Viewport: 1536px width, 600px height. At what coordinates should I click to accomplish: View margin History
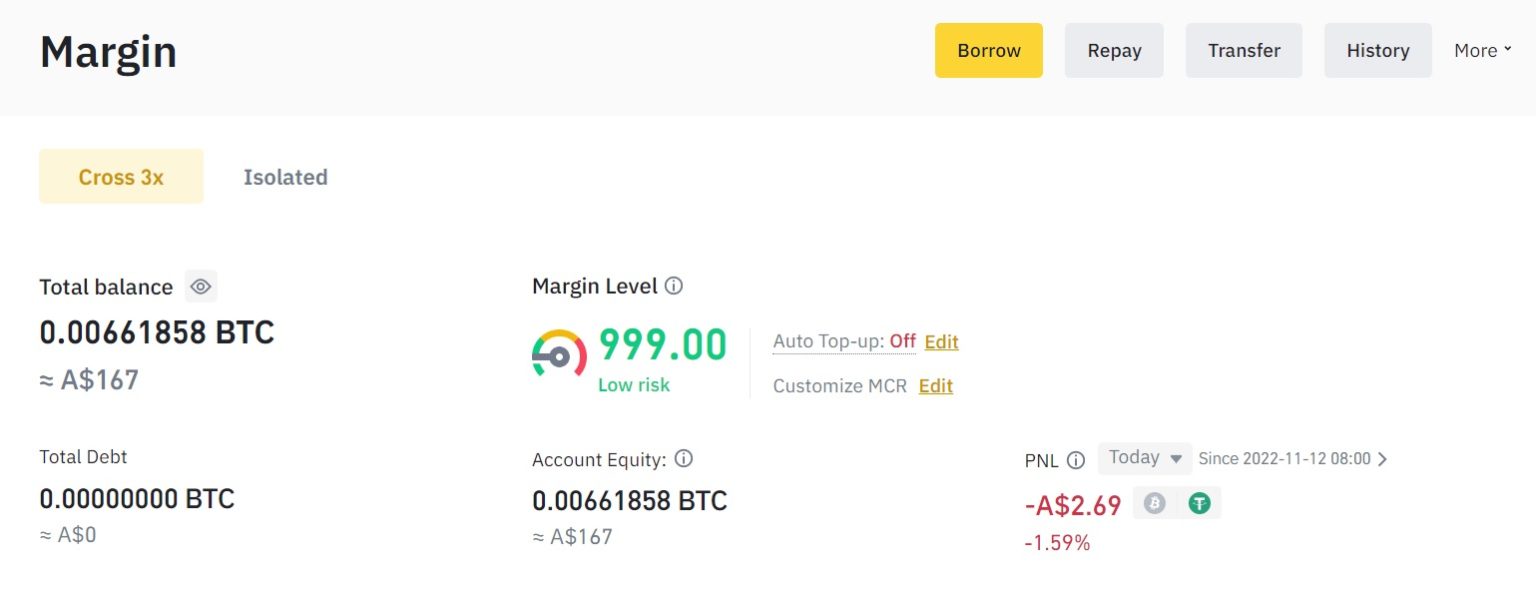[1377, 50]
